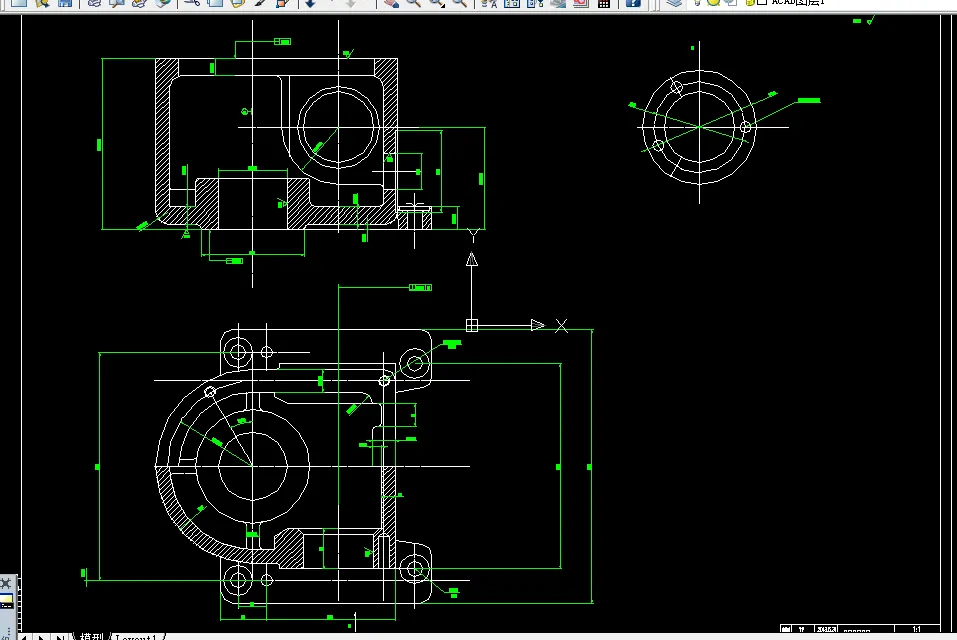Click the Plot printer icon

click(x=94, y=2)
